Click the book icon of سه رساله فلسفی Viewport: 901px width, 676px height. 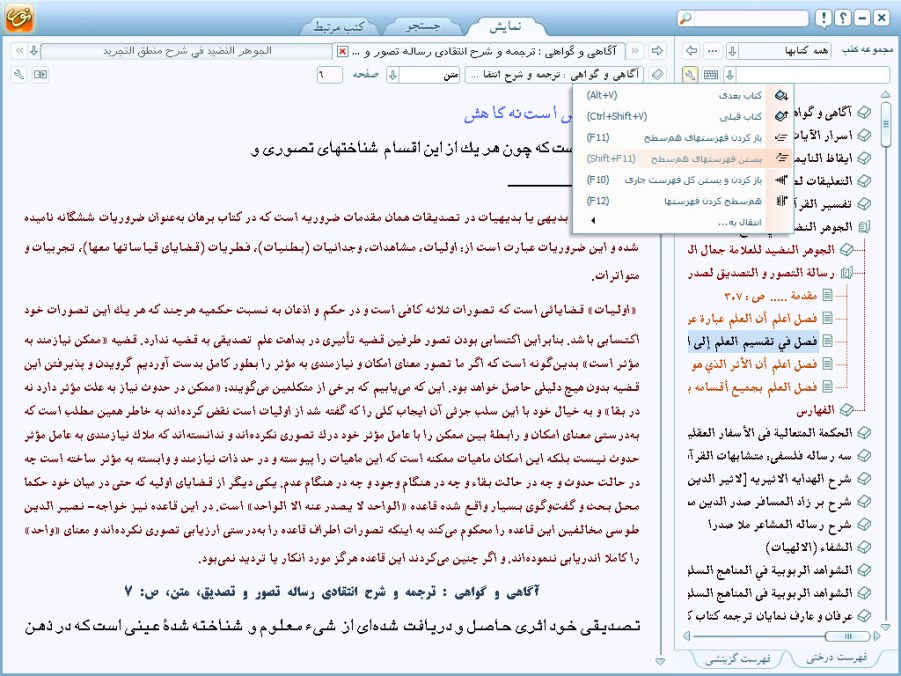click(864, 455)
